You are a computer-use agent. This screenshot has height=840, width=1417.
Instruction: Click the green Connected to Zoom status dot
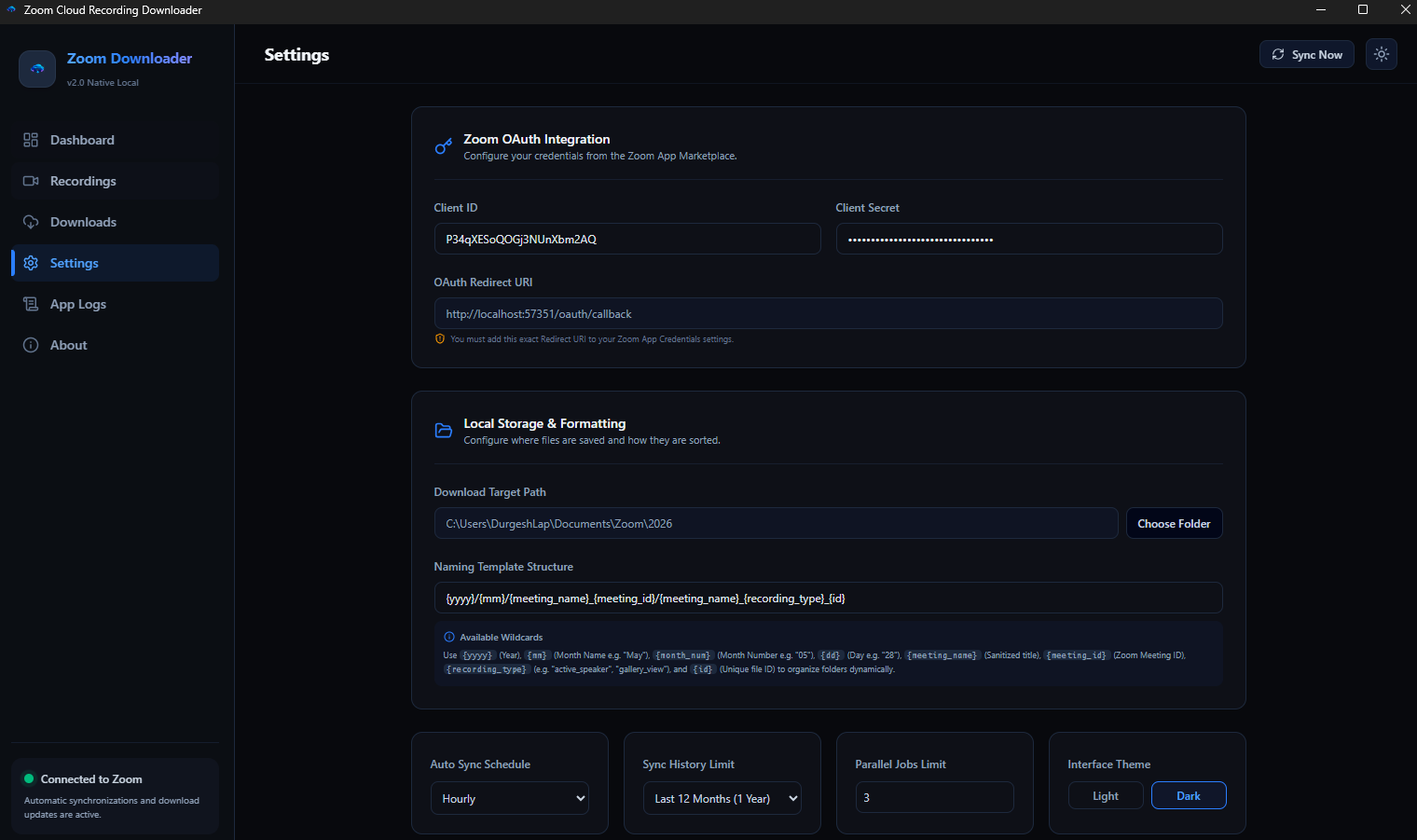pos(29,778)
